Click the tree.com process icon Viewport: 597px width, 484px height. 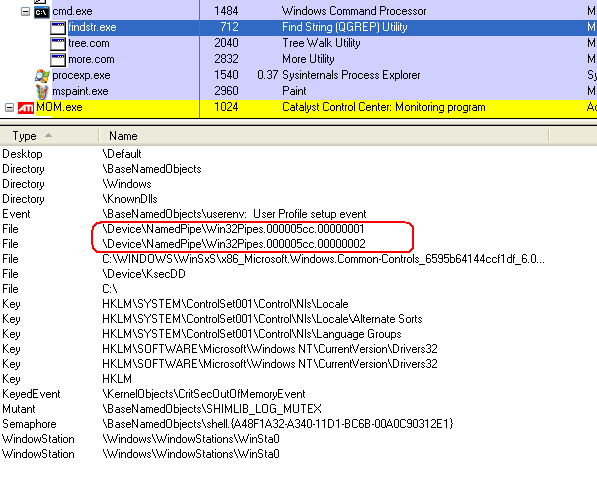pyautogui.click(x=58, y=44)
